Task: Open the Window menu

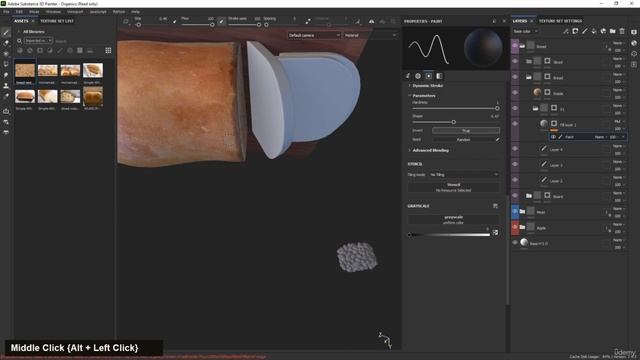Action: (53, 12)
